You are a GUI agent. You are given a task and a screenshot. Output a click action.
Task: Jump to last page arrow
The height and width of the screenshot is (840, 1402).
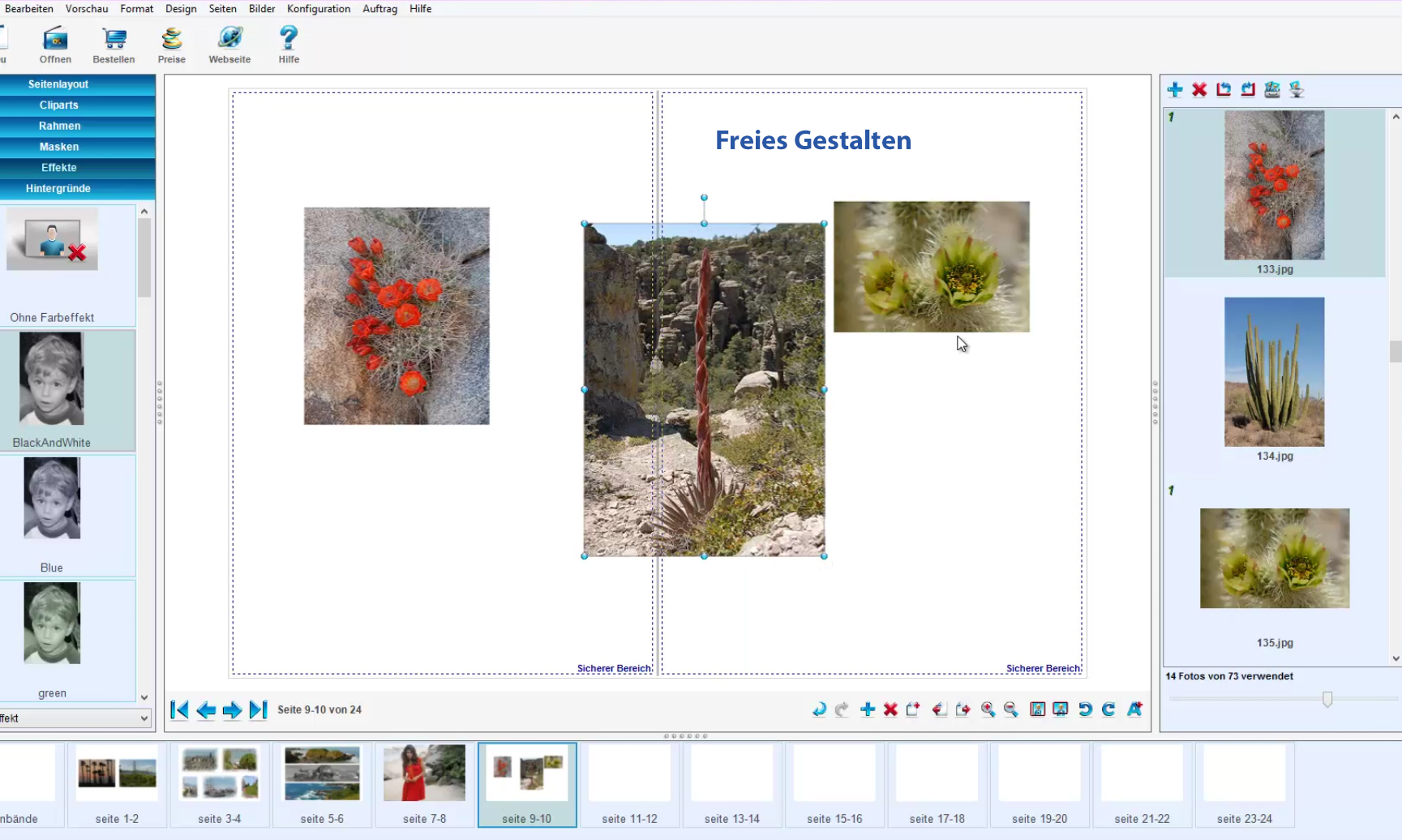tap(258, 710)
